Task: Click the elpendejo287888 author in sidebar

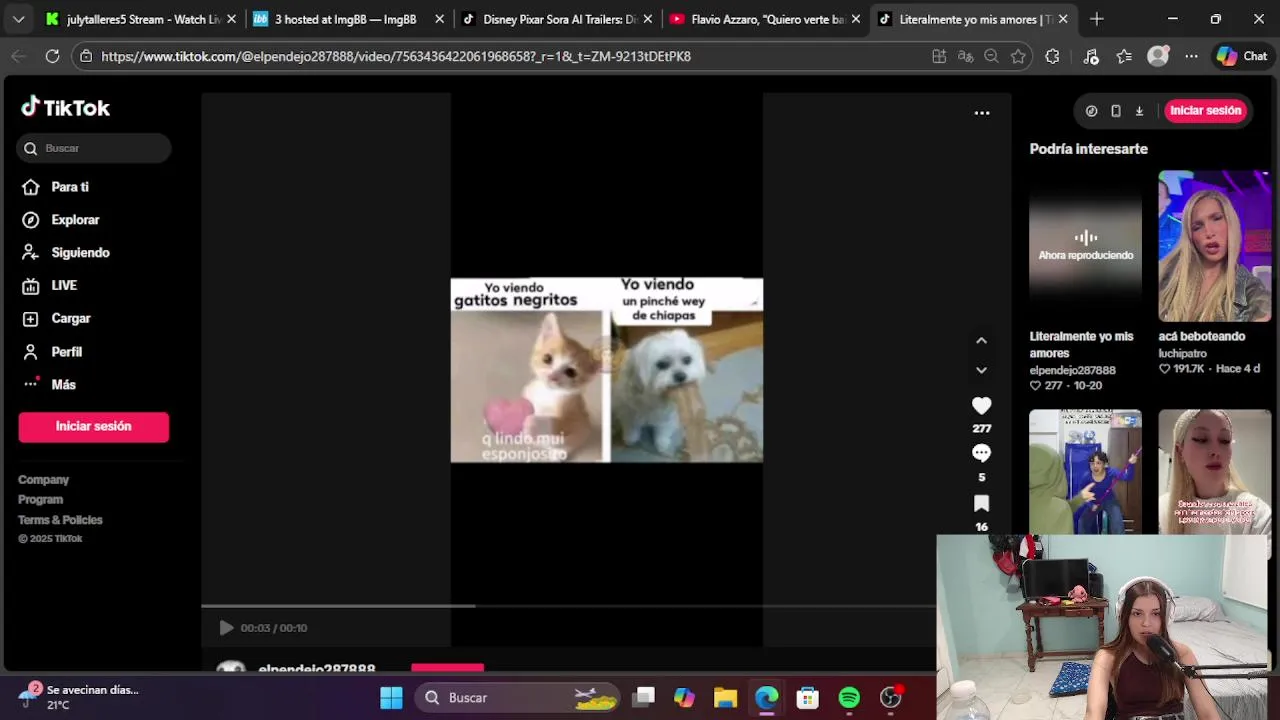Action: pos(1072,371)
